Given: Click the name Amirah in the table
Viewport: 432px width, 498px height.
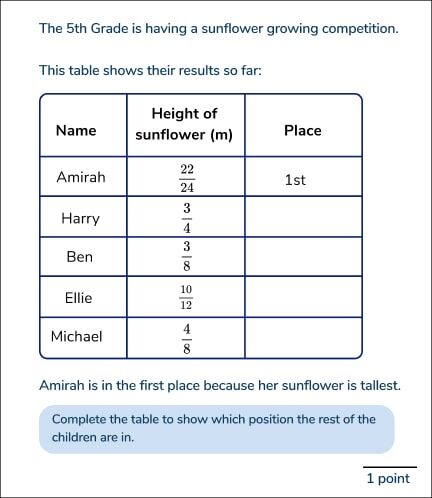Looking at the screenshot, I should click(81, 177).
